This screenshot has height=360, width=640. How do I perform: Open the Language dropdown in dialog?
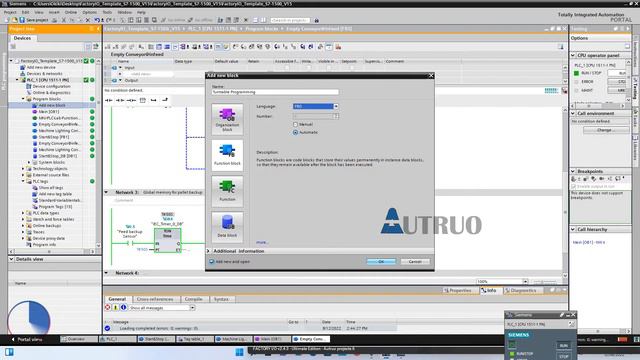336,107
